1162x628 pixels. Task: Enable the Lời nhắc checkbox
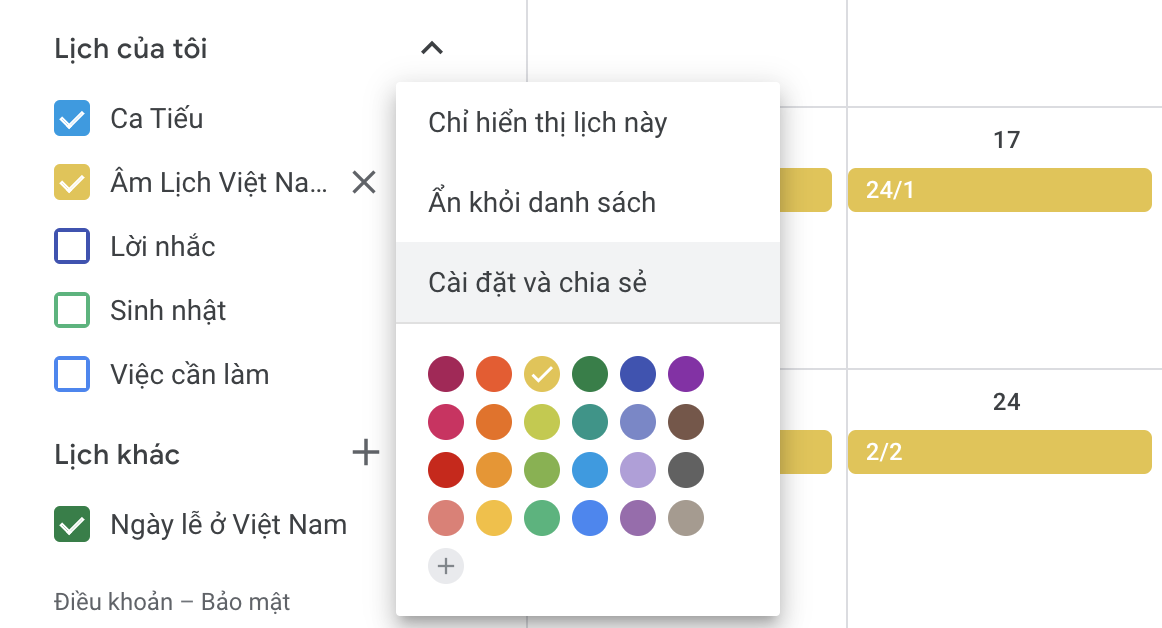[72, 247]
